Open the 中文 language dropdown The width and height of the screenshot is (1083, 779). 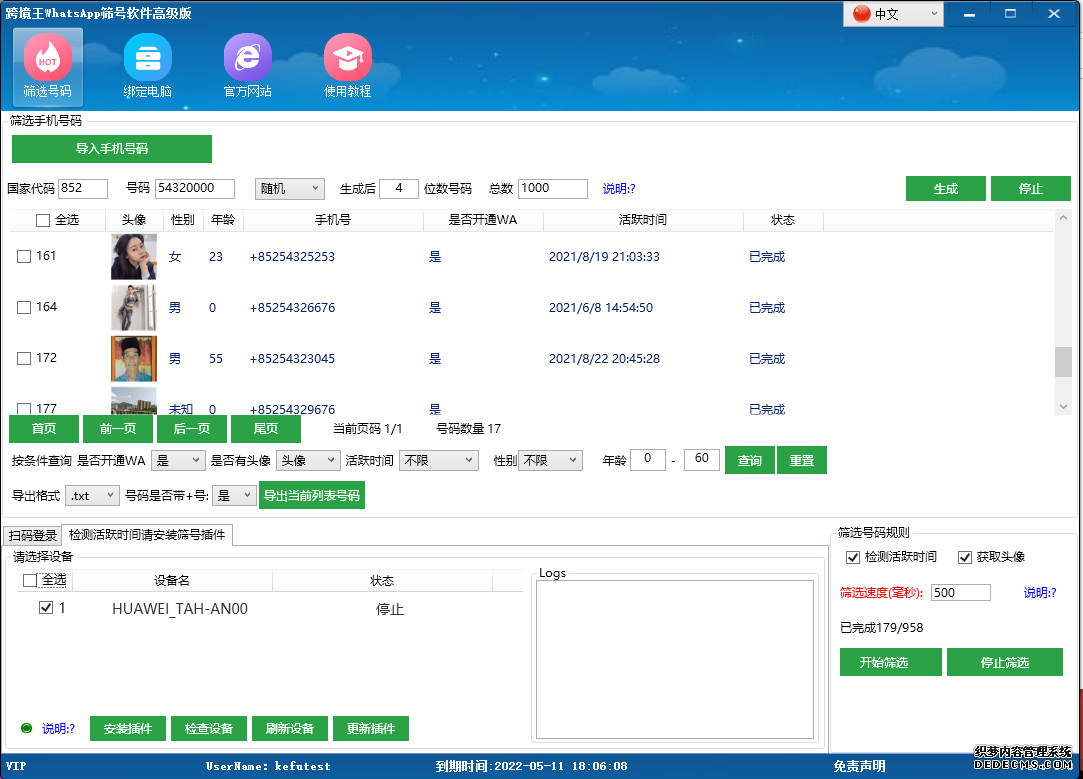click(x=893, y=14)
